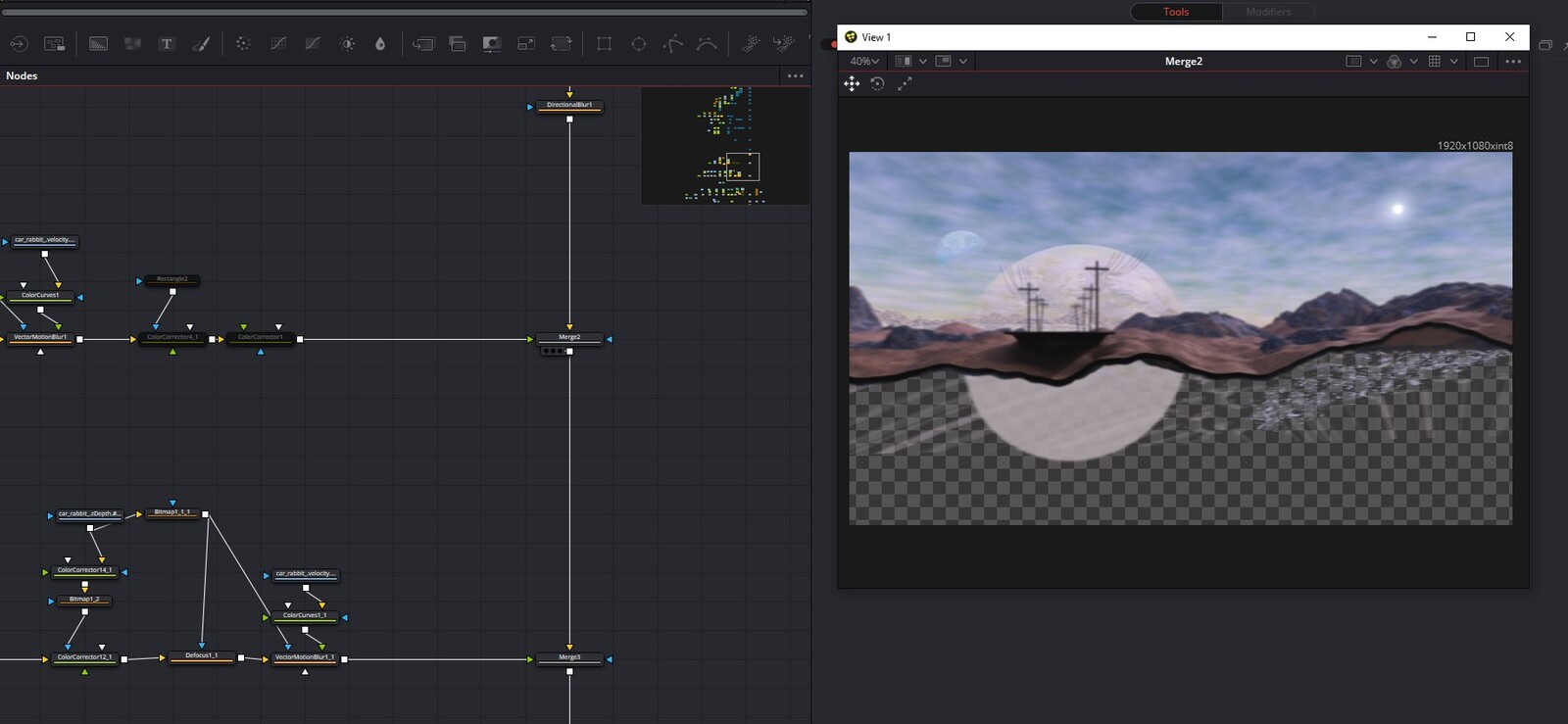The image size is (1568, 724).
Task: Click the Color Corrector tool icon
Action: coord(243,44)
